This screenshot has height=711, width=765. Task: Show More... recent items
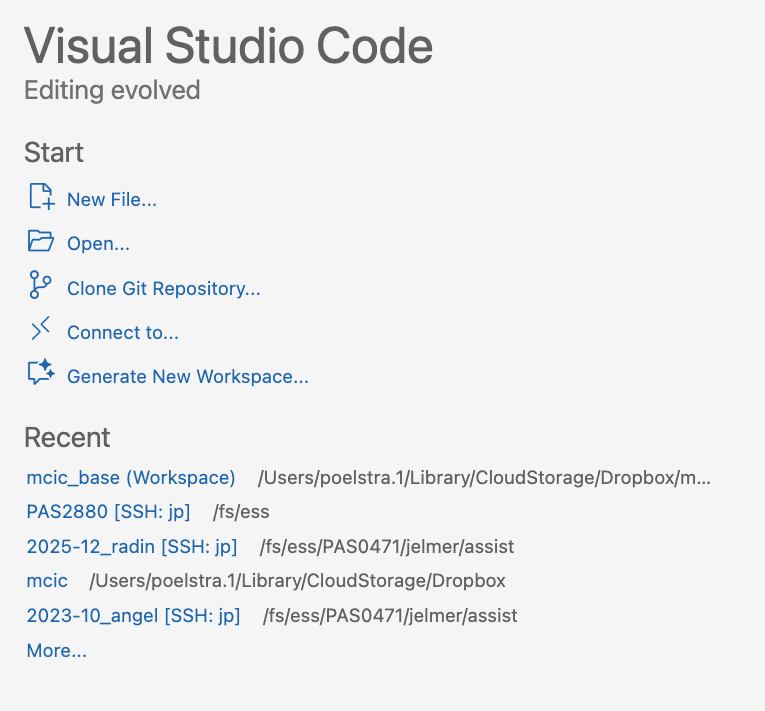pyautogui.click(x=57, y=650)
